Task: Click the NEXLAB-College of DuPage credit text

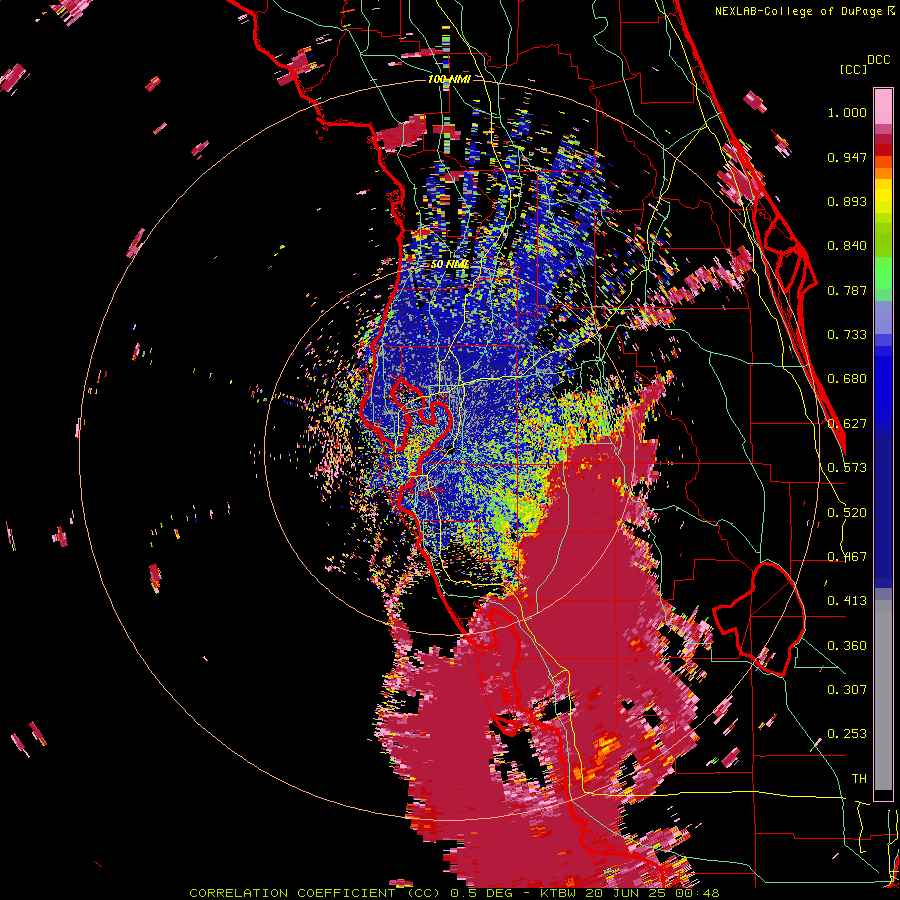Action: [799, 11]
